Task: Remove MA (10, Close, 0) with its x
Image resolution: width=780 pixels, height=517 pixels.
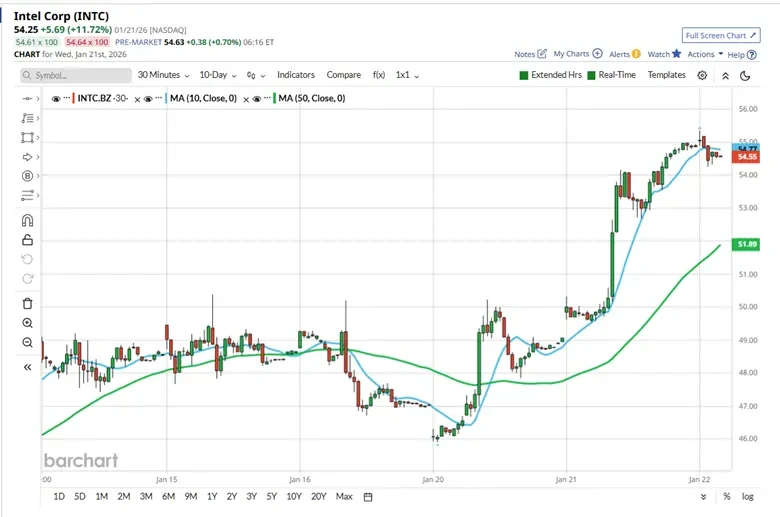Action: [246, 100]
